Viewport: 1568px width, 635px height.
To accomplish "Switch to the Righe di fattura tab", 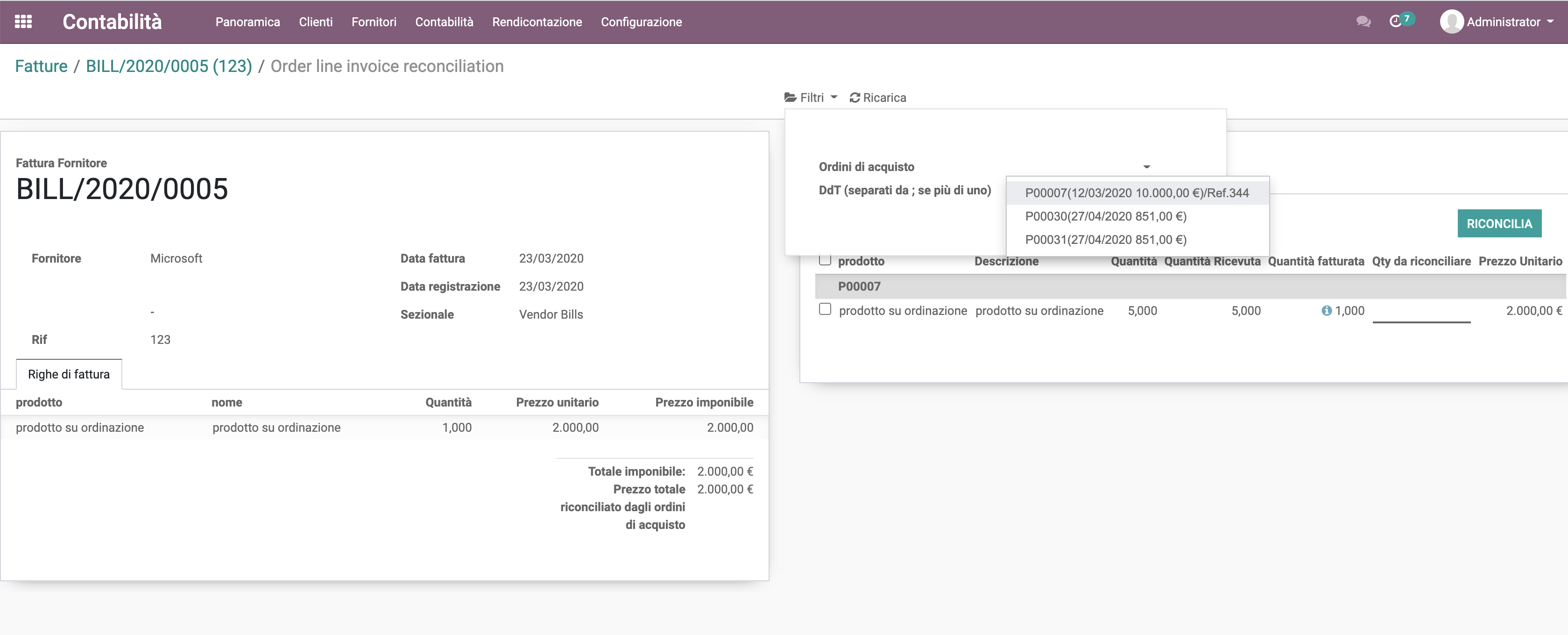I will pos(69,374).
